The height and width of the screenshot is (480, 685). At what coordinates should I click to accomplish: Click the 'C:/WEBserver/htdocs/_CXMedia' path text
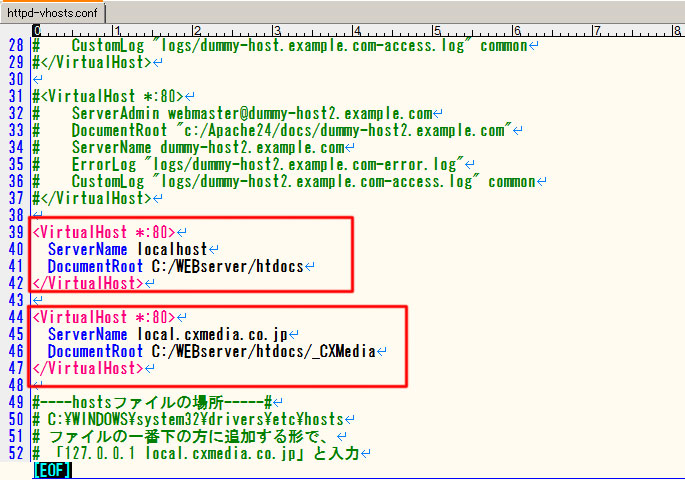tap(264, 351)
